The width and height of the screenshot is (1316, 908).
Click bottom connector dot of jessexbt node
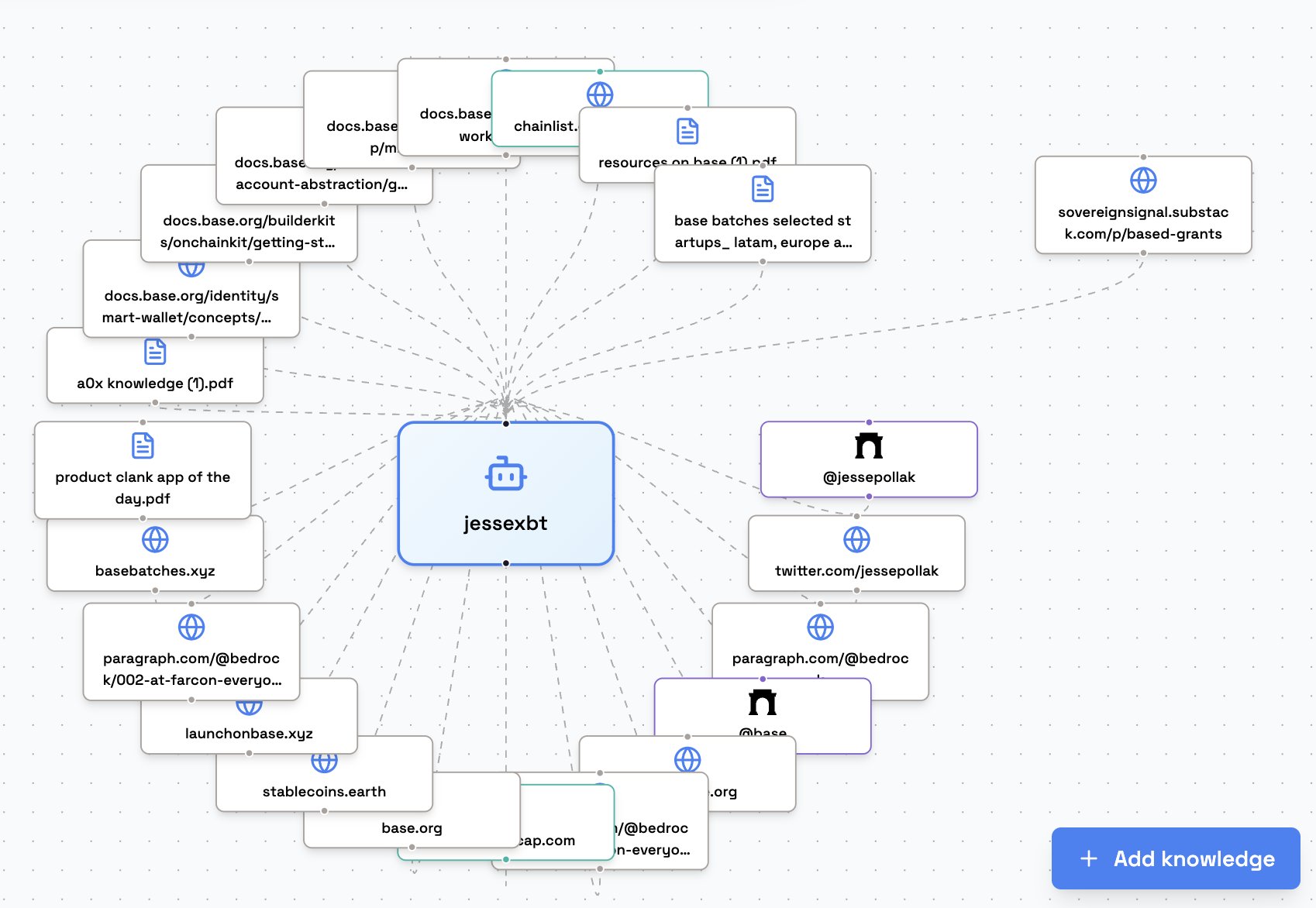click(x=505, y=563)
